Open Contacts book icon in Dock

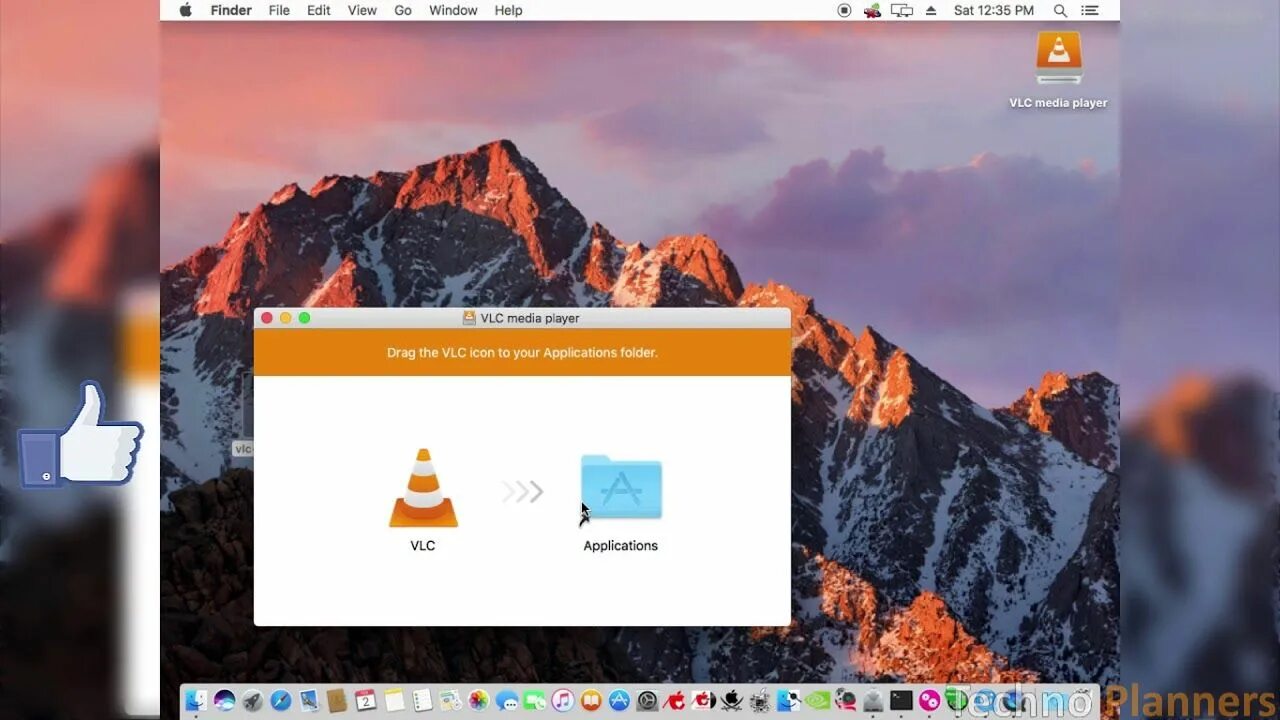(x=337, y=701)
